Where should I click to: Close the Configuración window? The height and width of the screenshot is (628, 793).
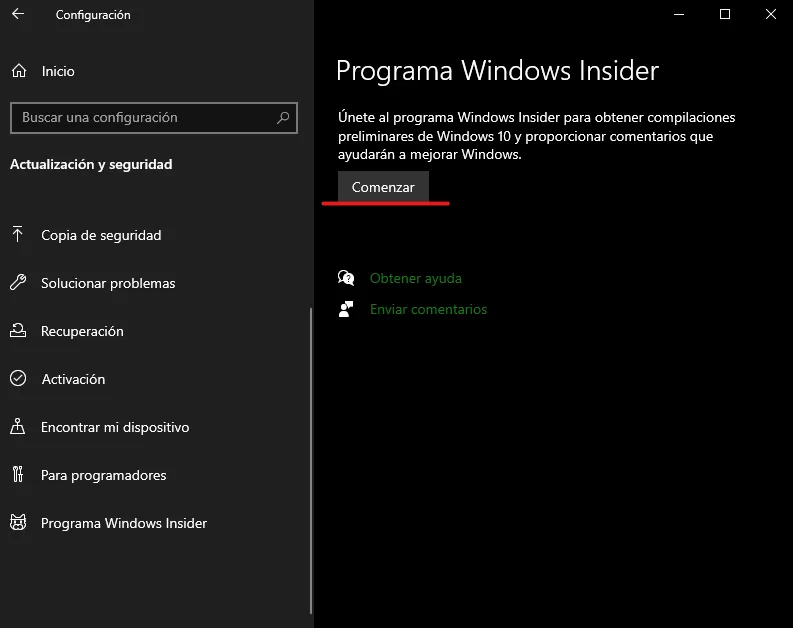770,14
